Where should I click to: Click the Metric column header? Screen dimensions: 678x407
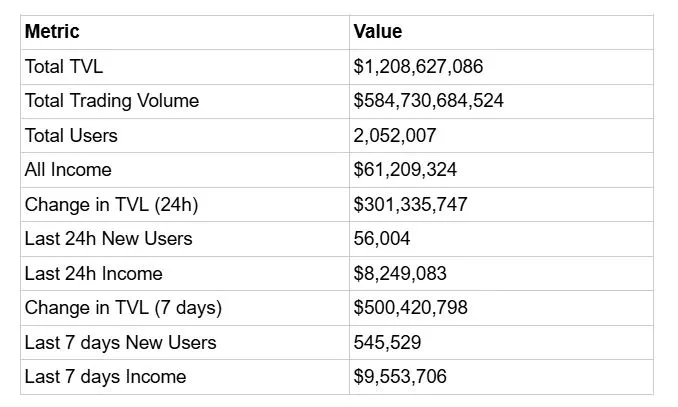pos(52,32)
